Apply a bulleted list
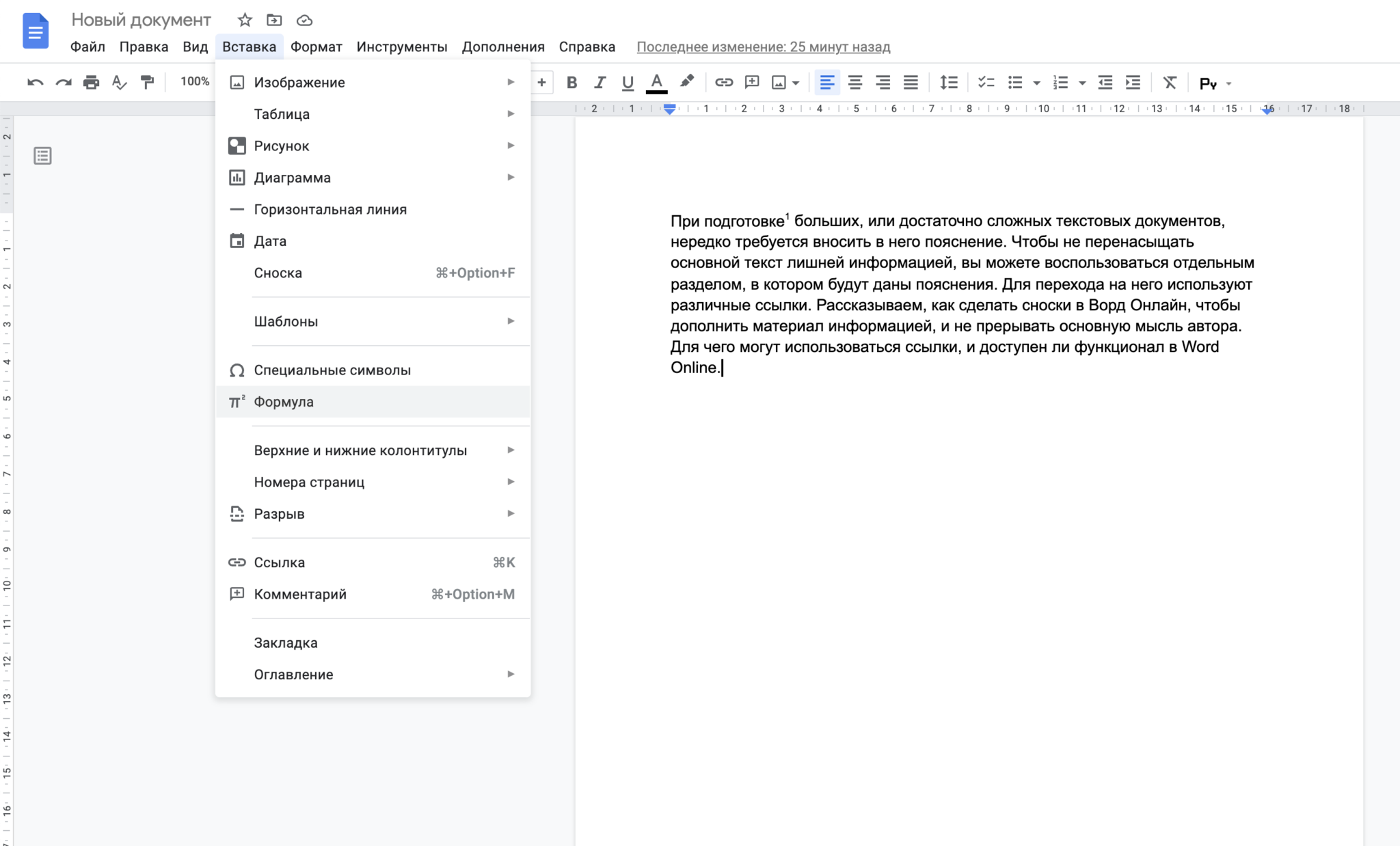This screenshot has width=1400, height=846. point(1015,83)
